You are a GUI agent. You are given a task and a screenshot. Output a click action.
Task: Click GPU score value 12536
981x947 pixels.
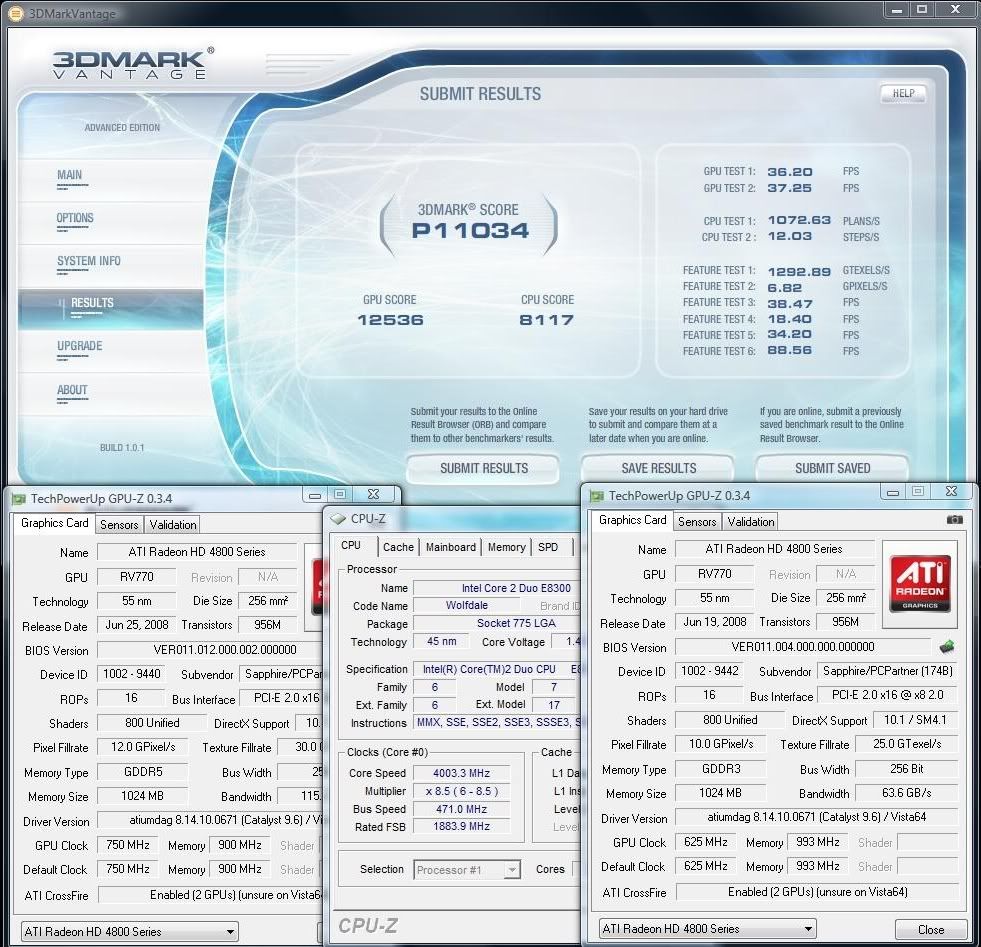click(390, 320)
